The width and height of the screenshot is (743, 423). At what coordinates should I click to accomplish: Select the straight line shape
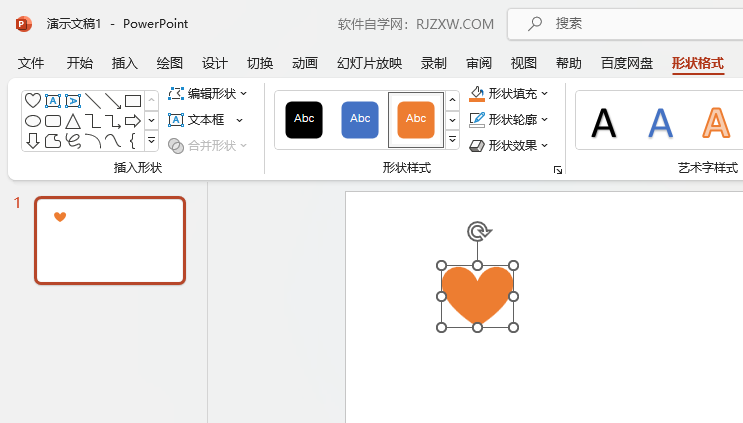[93, 100]
